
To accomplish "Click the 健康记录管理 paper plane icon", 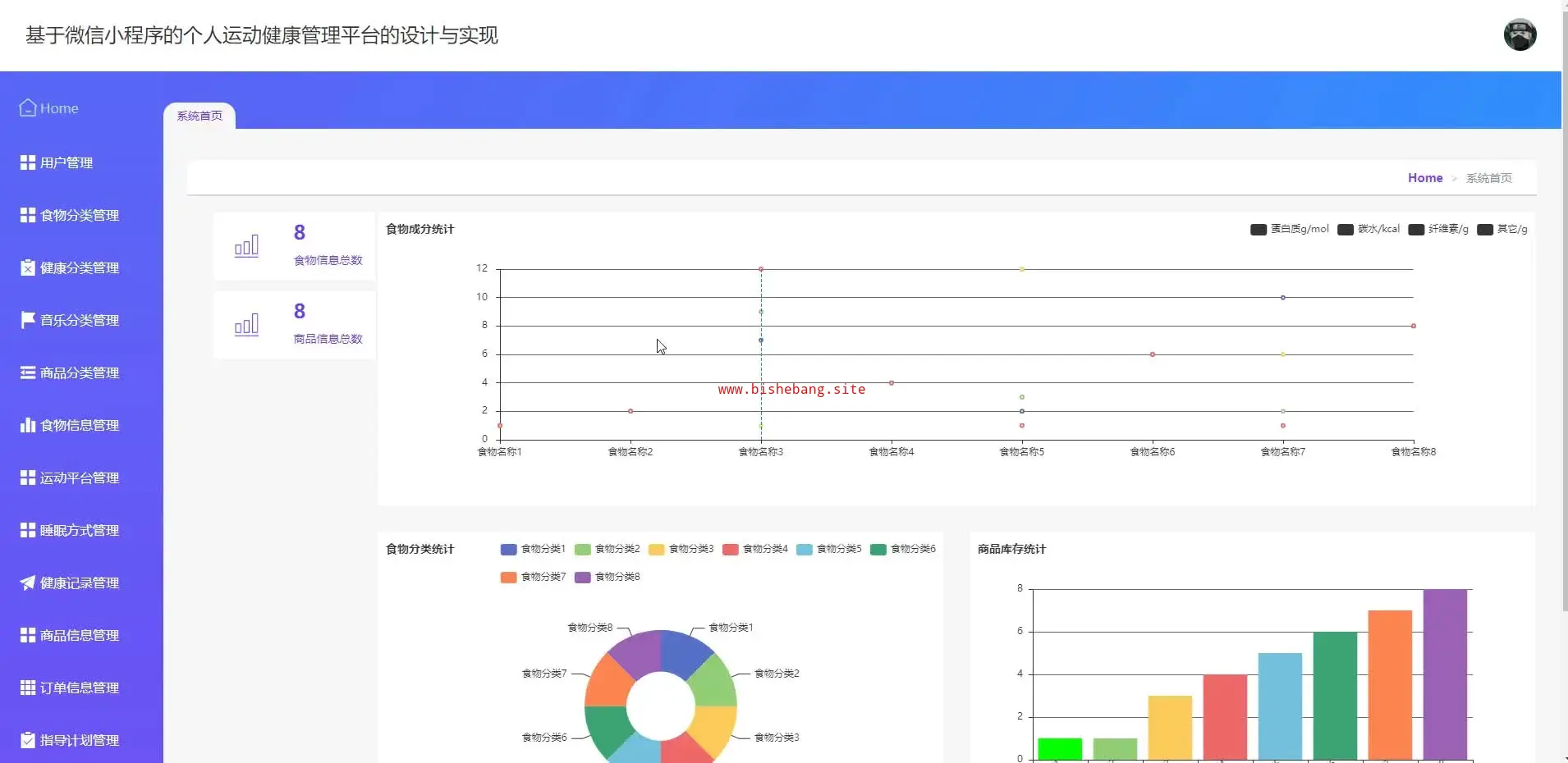I will tap(28, 583).
